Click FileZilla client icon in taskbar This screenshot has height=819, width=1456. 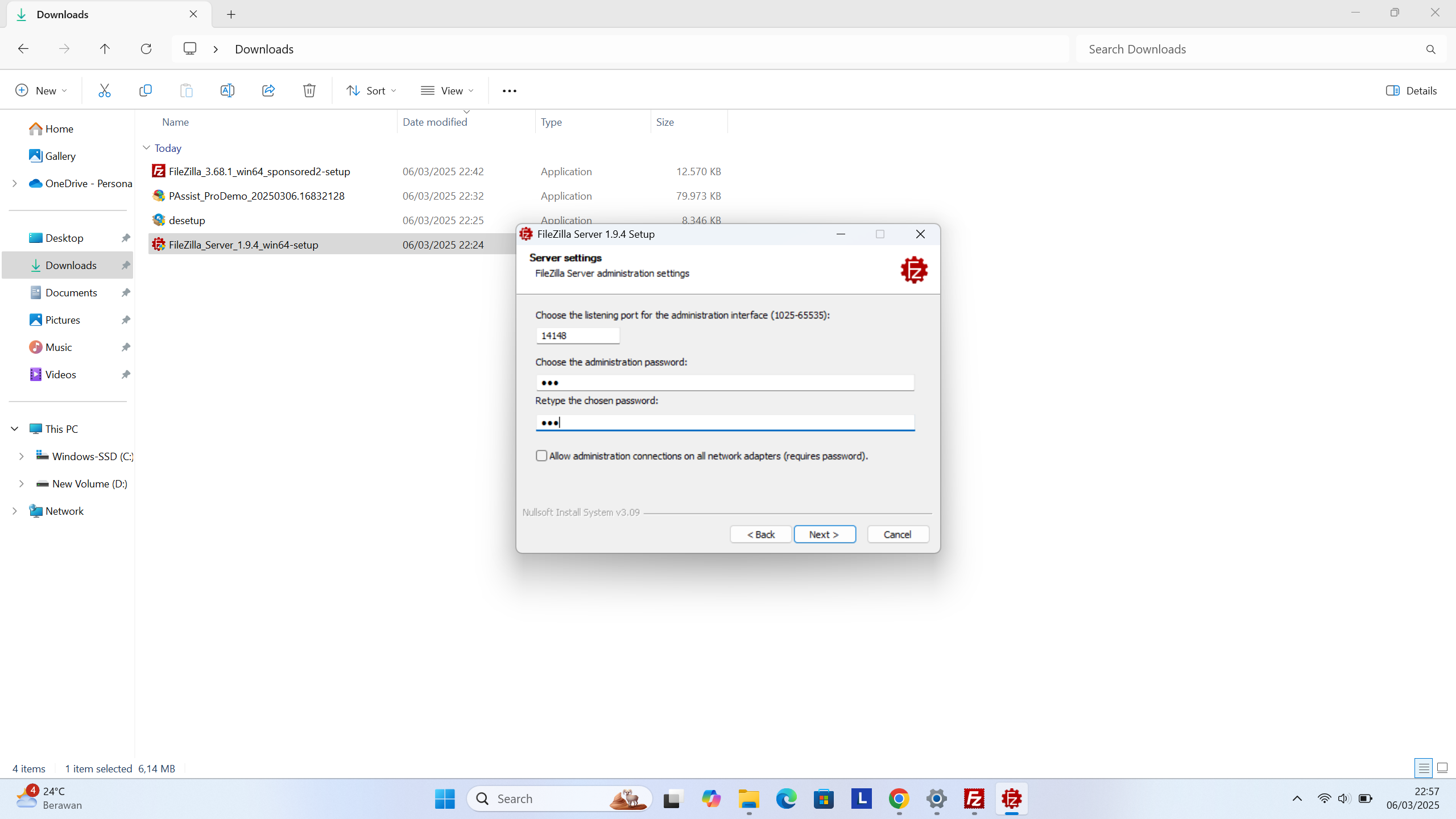(x=974, y=799)
